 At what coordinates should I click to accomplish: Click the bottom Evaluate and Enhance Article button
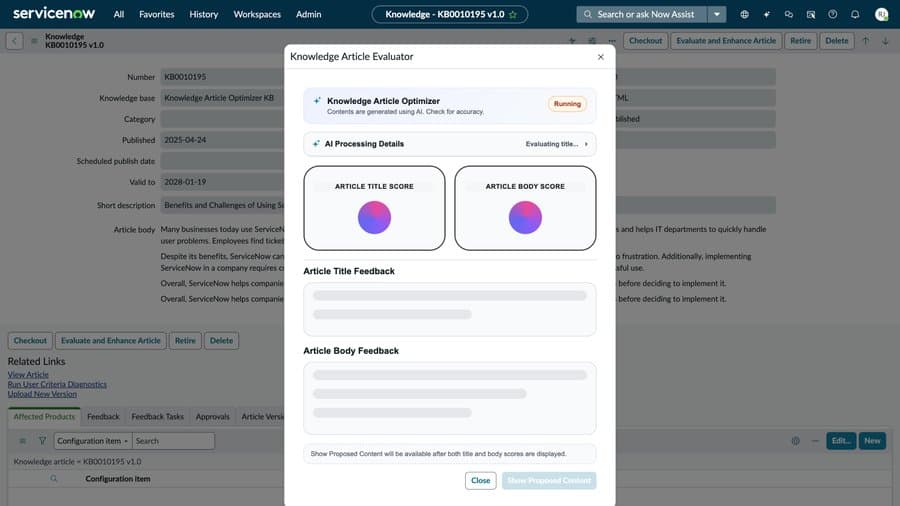(111, 341)
